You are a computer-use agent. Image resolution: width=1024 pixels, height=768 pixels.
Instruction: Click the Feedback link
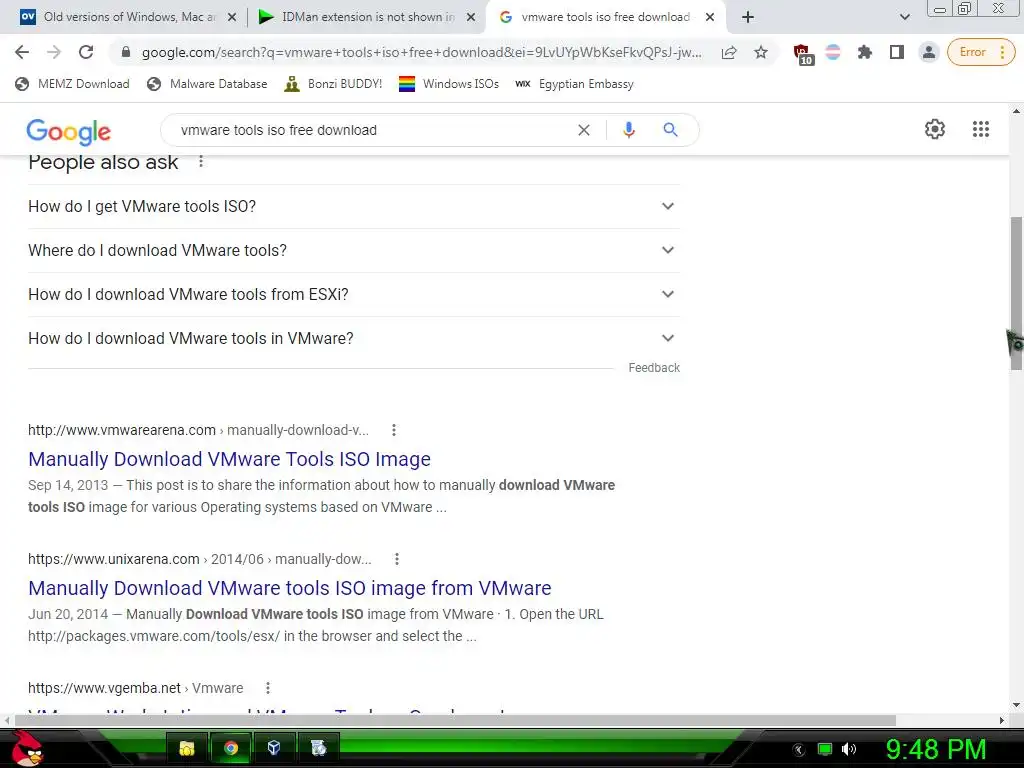(x=654, y=368)
